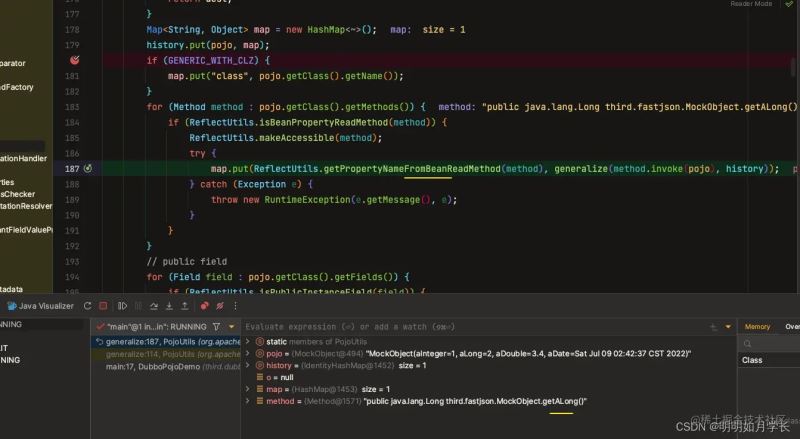Expand the pojo variable node
800x439 pixels.
pyautogui.click(x=249, y=353)
